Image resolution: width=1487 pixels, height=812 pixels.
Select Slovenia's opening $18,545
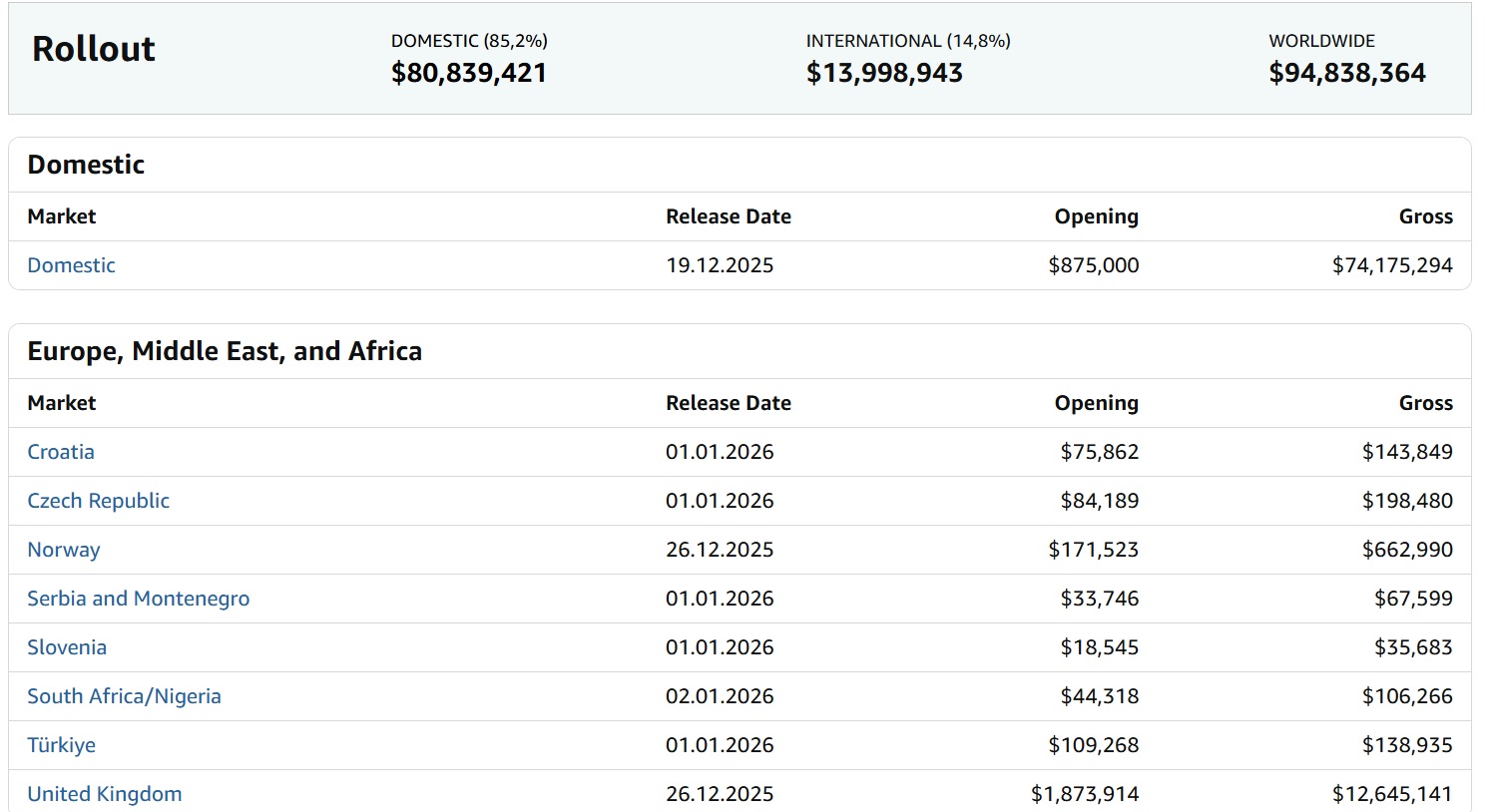pos(1100,647)
